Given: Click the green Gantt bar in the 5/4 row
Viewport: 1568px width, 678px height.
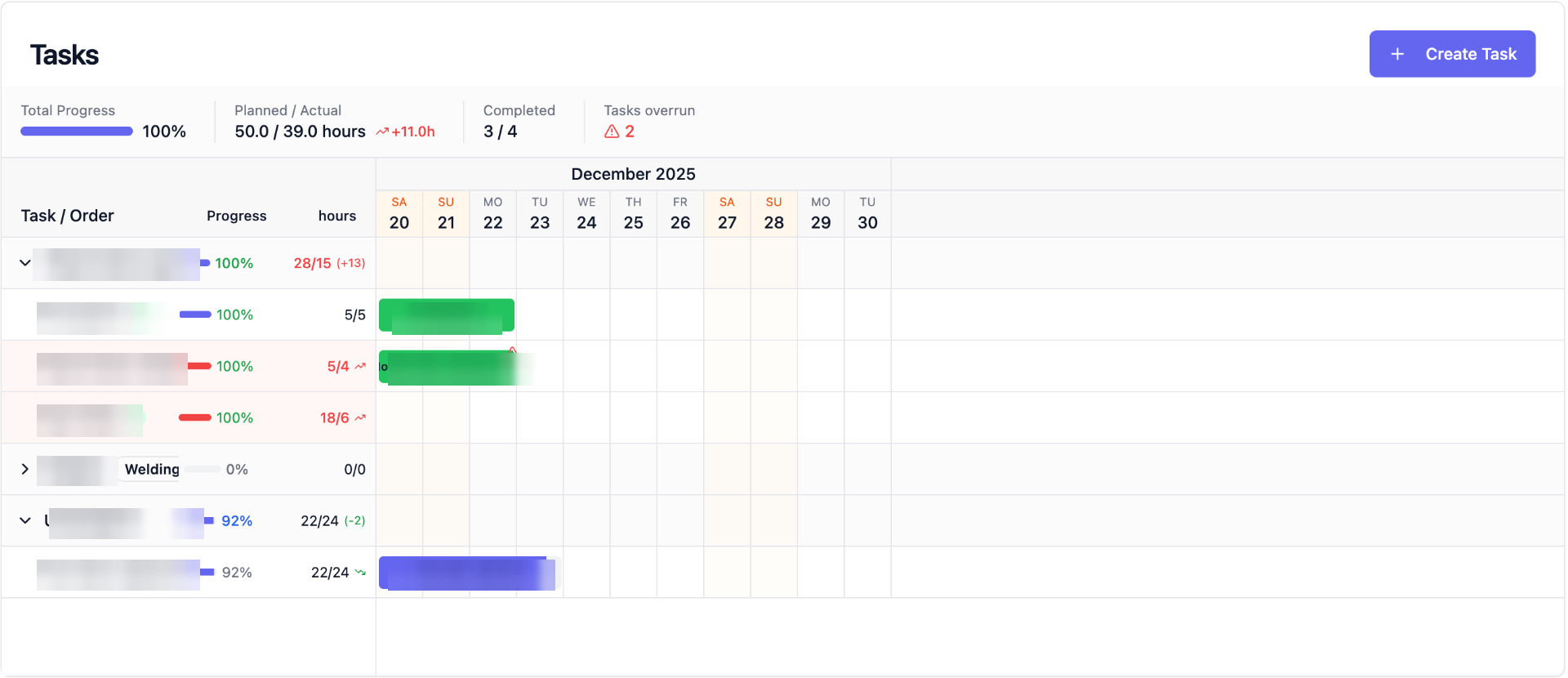Looking at the screenshot, I should (448, 367).
